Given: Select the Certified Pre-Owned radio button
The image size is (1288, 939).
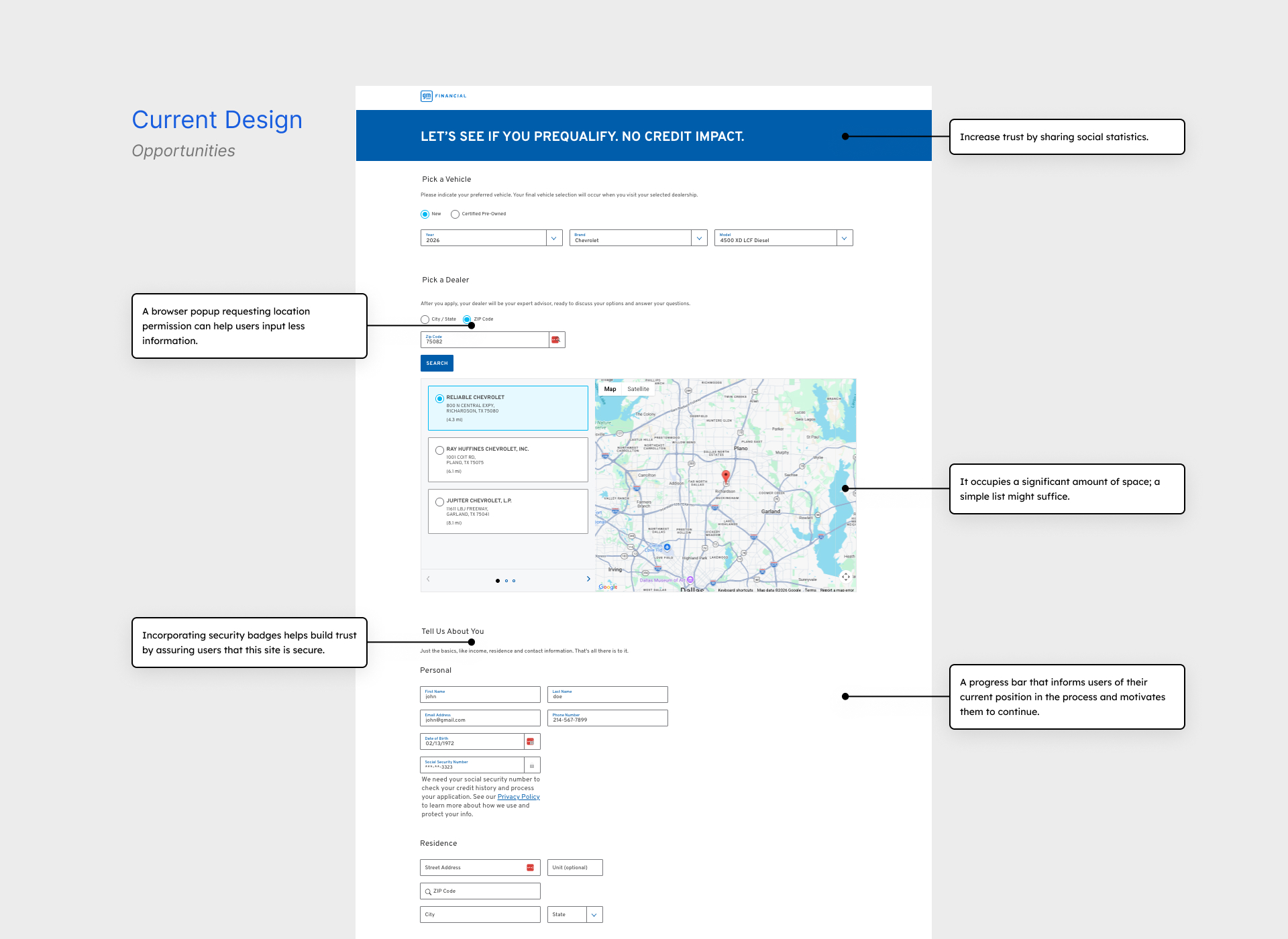Looking at the screenshot, I should pyautogui.click(x=455, y=215).
